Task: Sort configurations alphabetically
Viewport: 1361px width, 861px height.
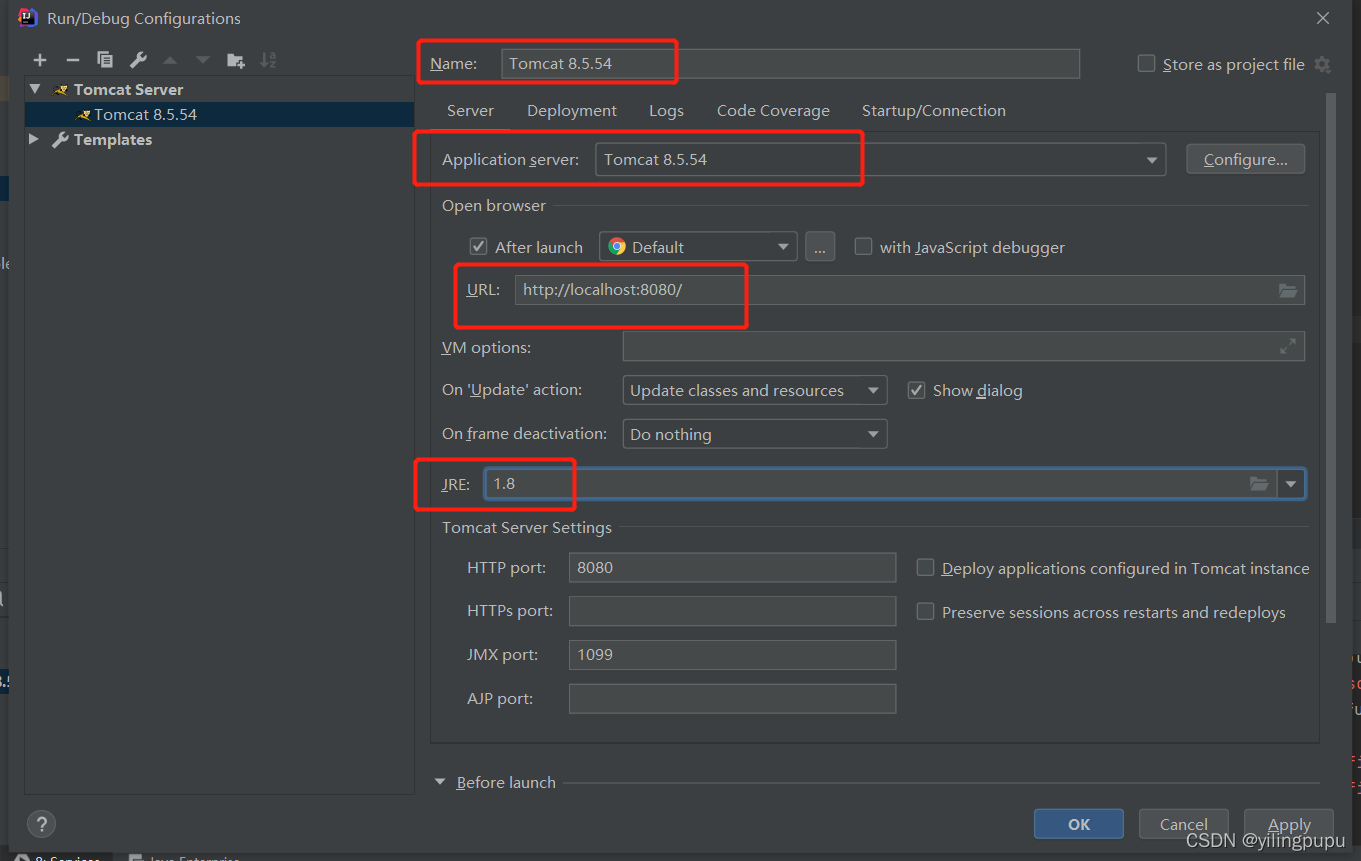Action: [268, 60]
